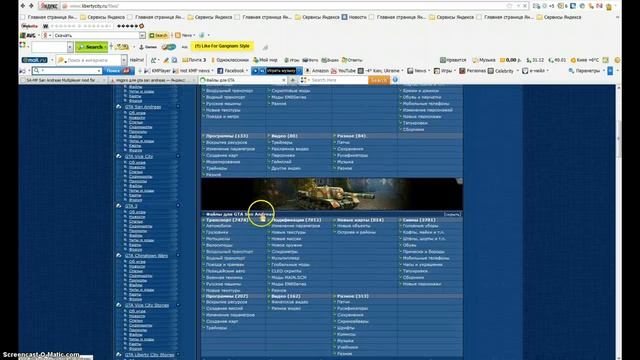Click the AVG toolbar logo

28,36
